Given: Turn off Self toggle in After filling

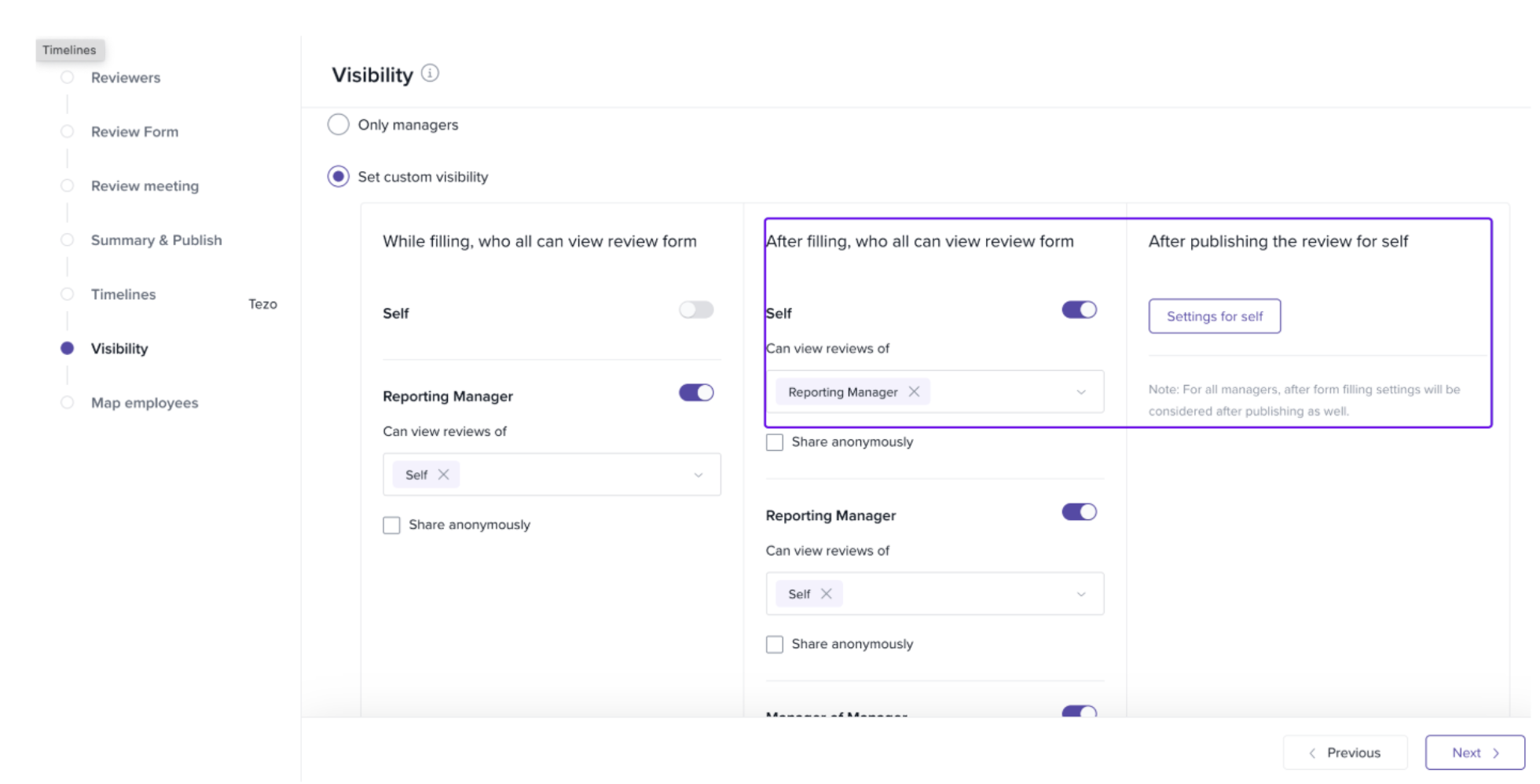Looking at the screenshot, I should tap(1079, 310).
